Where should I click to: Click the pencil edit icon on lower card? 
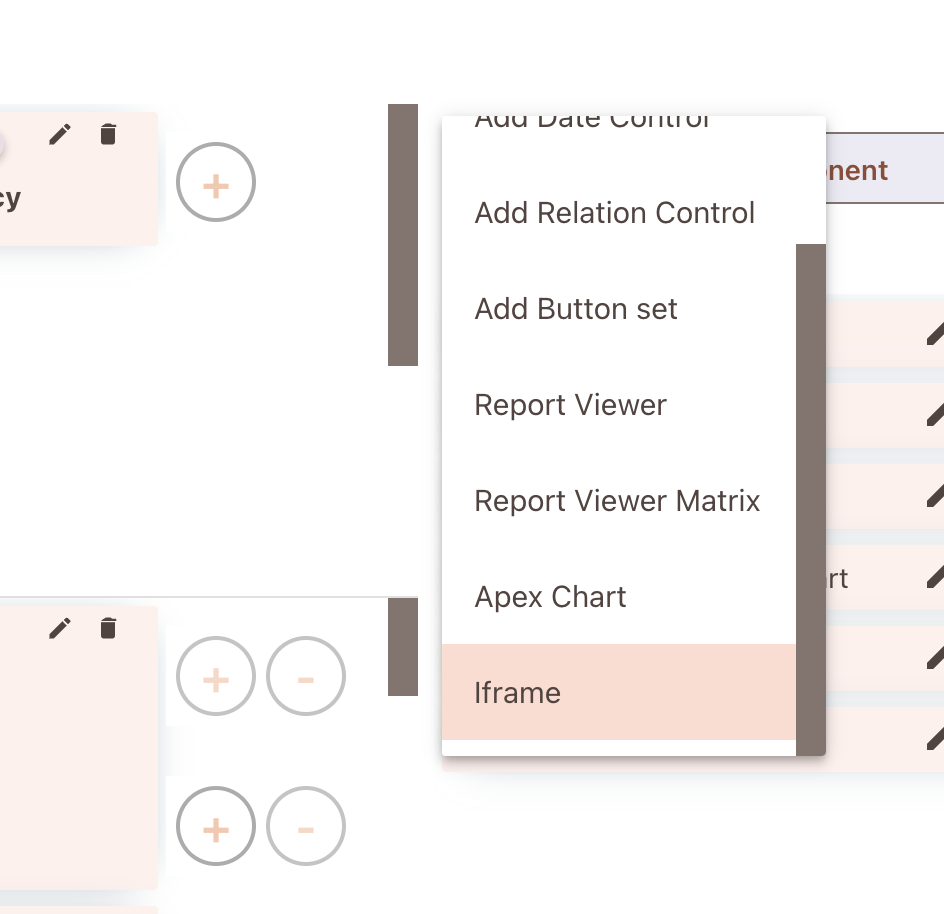point(60,628)
